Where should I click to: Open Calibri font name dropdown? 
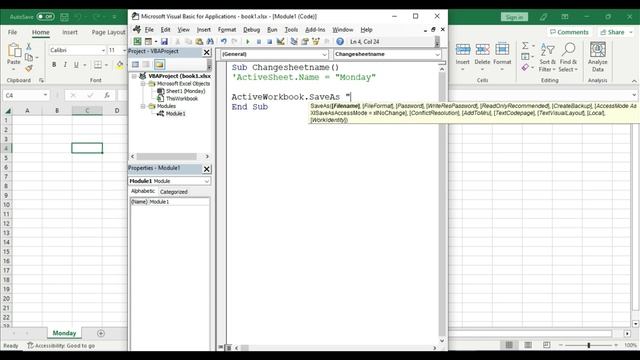click(x=103, y=50)
